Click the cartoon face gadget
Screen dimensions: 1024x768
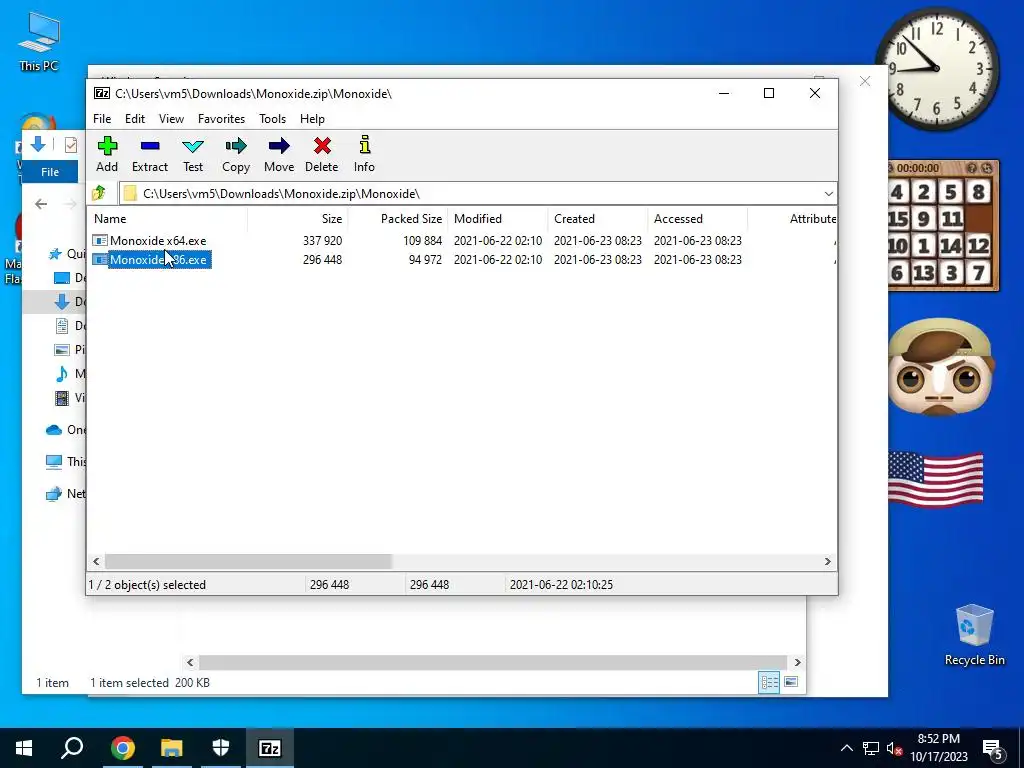[940, 367]
